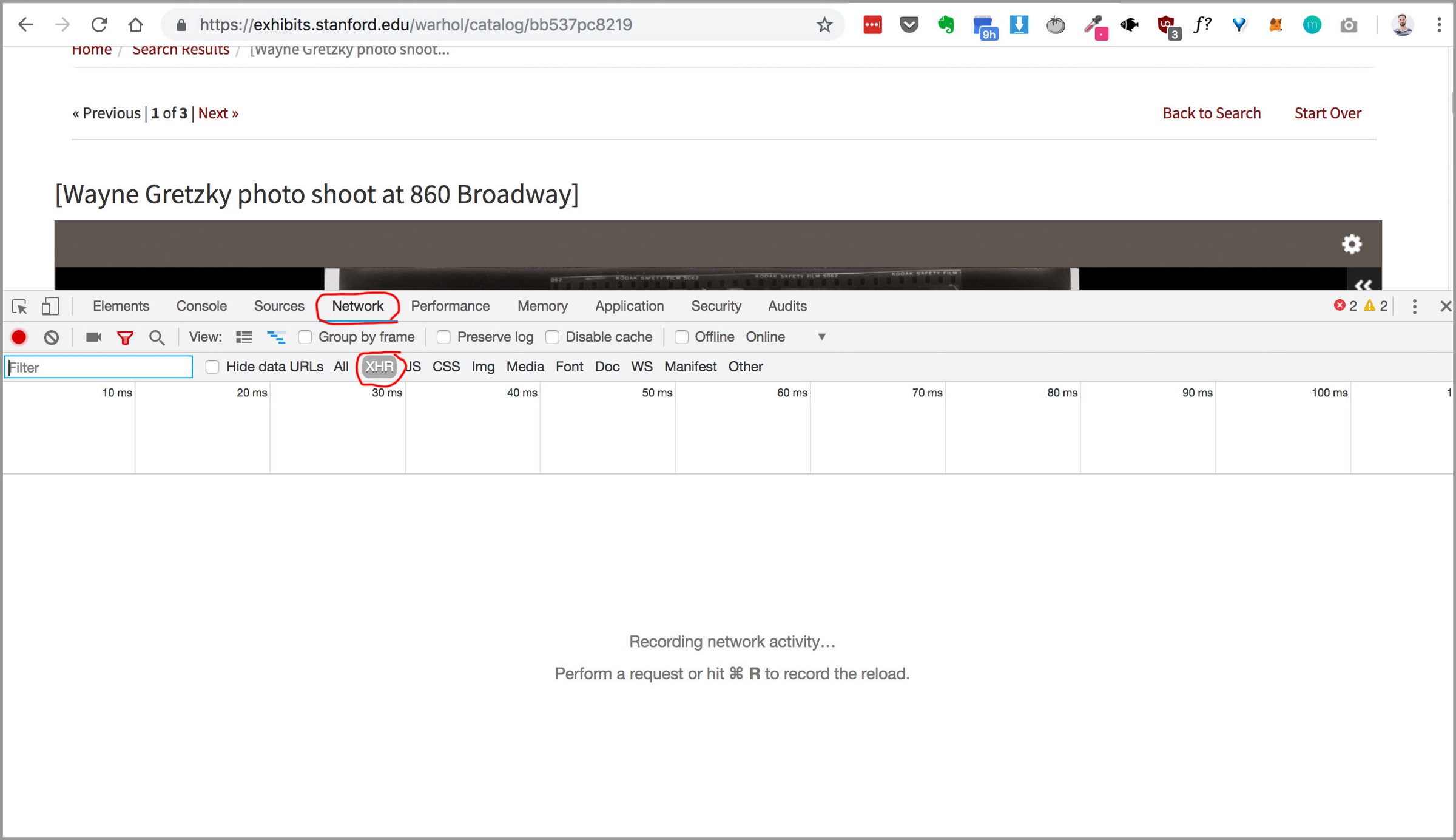Viewport: 1456px width, 840px height.
Task: Check the Disable cache checkbox
Action: tap(552, 337)
